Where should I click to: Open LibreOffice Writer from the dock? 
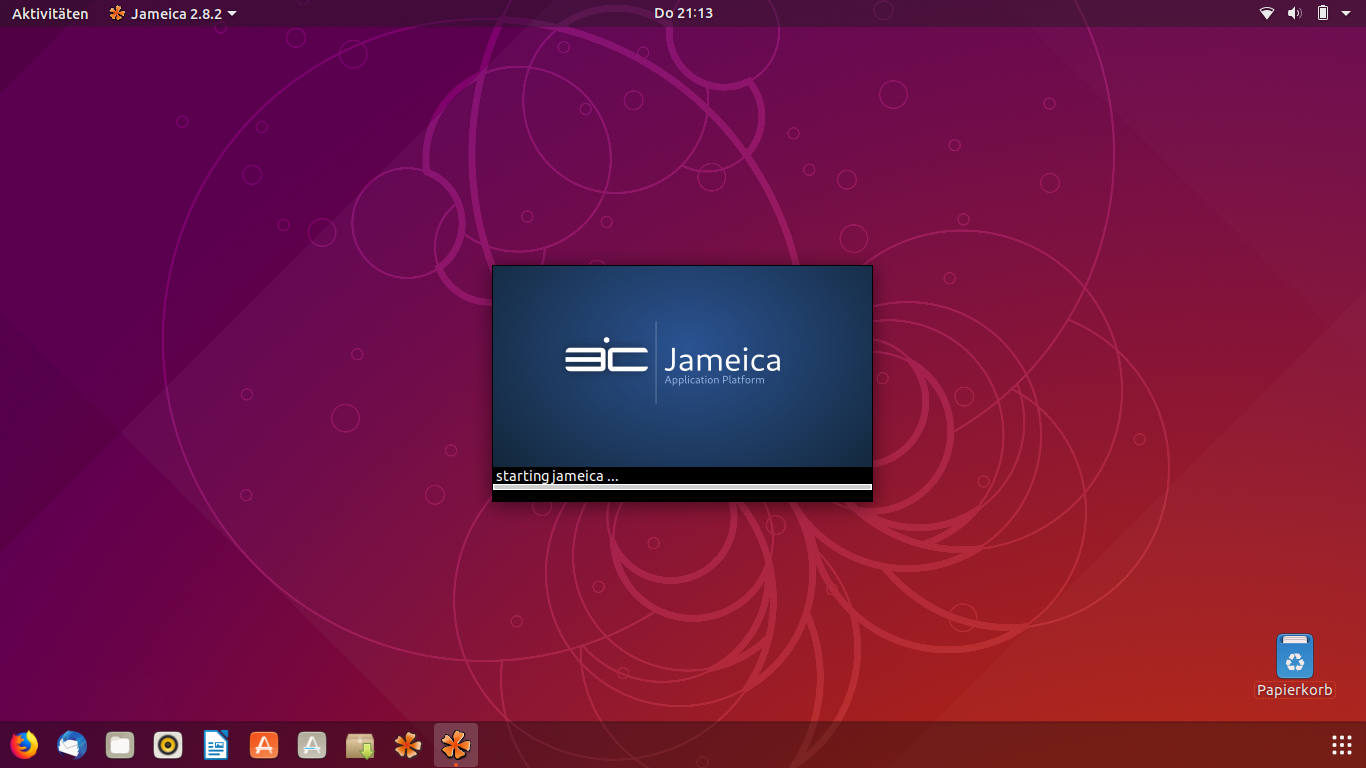point(216,745)
